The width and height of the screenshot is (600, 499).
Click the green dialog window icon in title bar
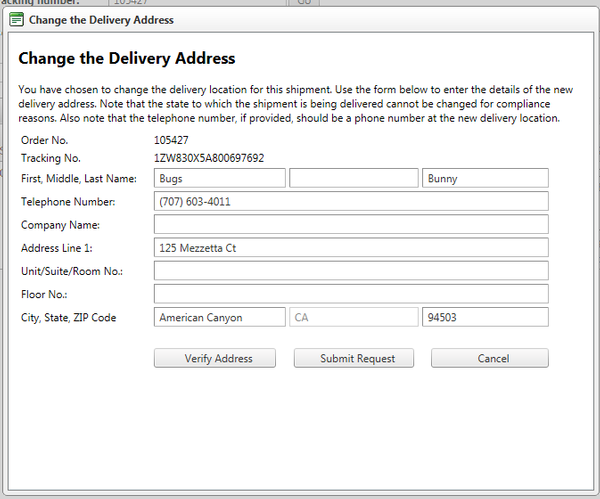[16, 19]
